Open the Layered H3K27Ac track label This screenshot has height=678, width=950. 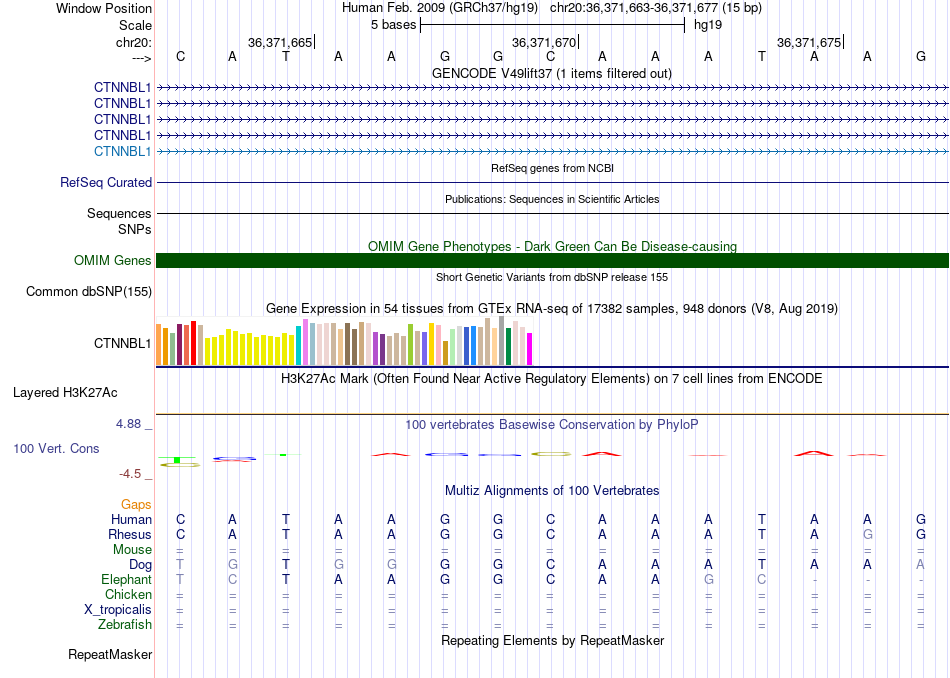tap(65, 393)
